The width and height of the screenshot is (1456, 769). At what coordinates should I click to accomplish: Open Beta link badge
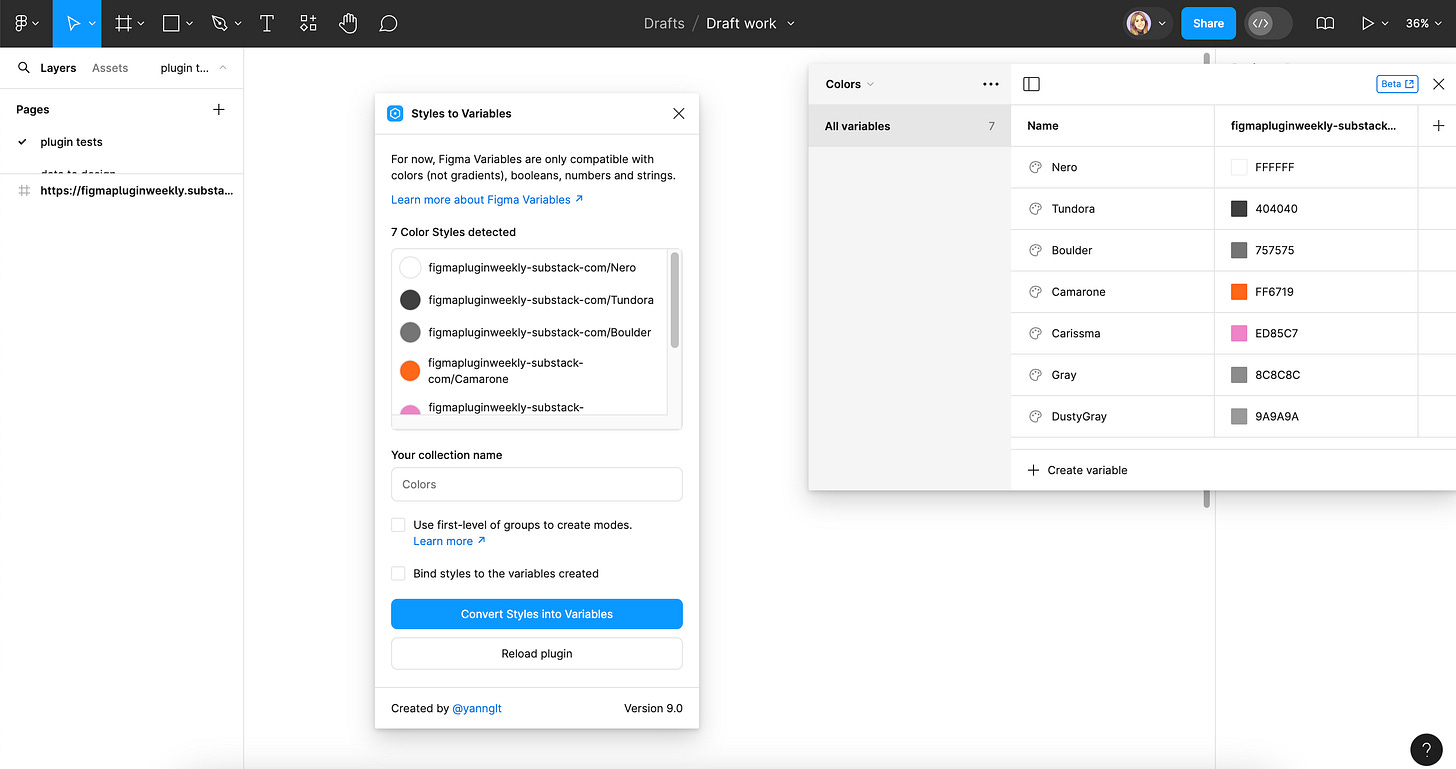pos(1397,84)
